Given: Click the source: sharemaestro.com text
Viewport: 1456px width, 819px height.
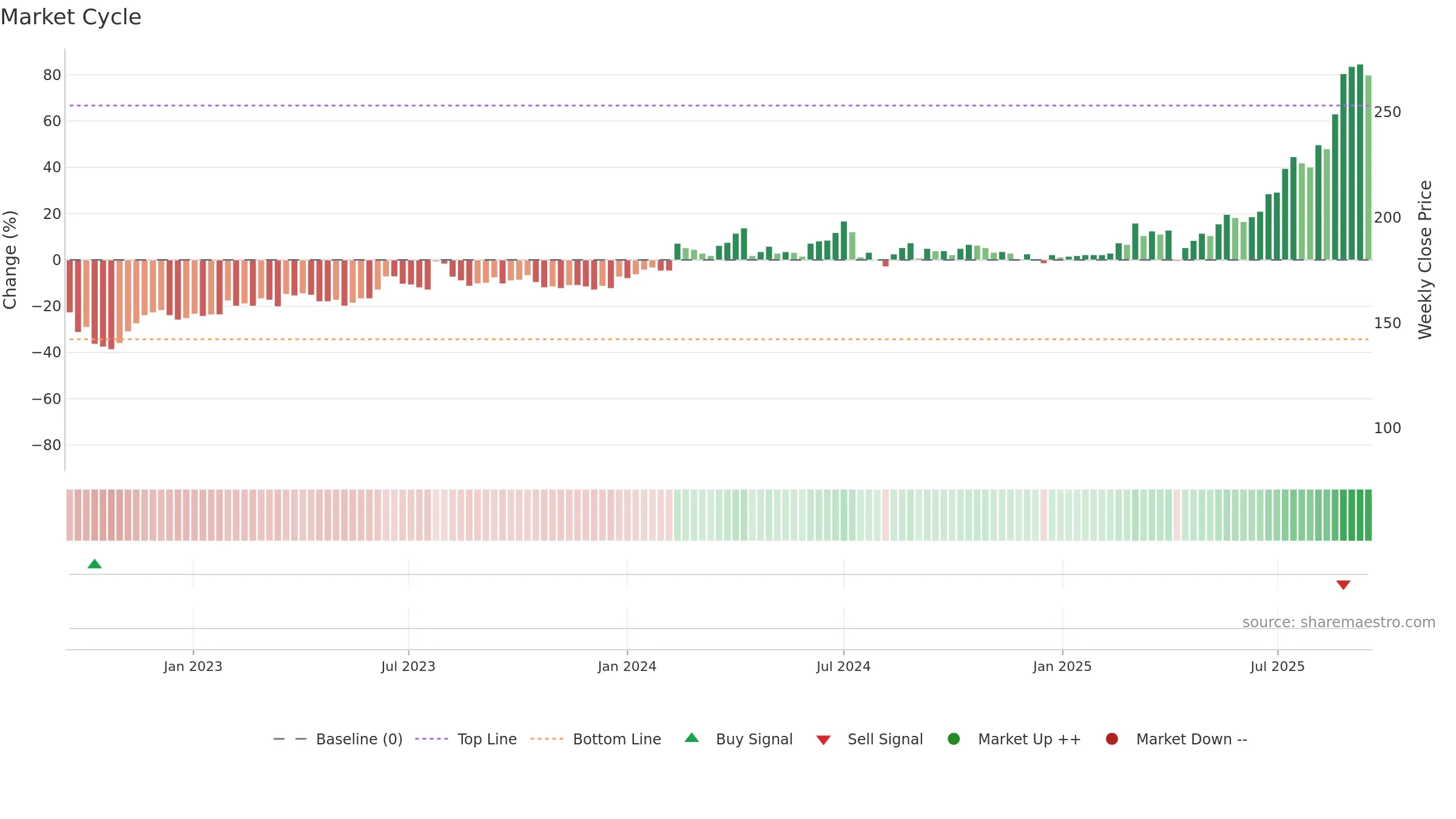Looking at the screenshot, I should (x=1339, y=622).
